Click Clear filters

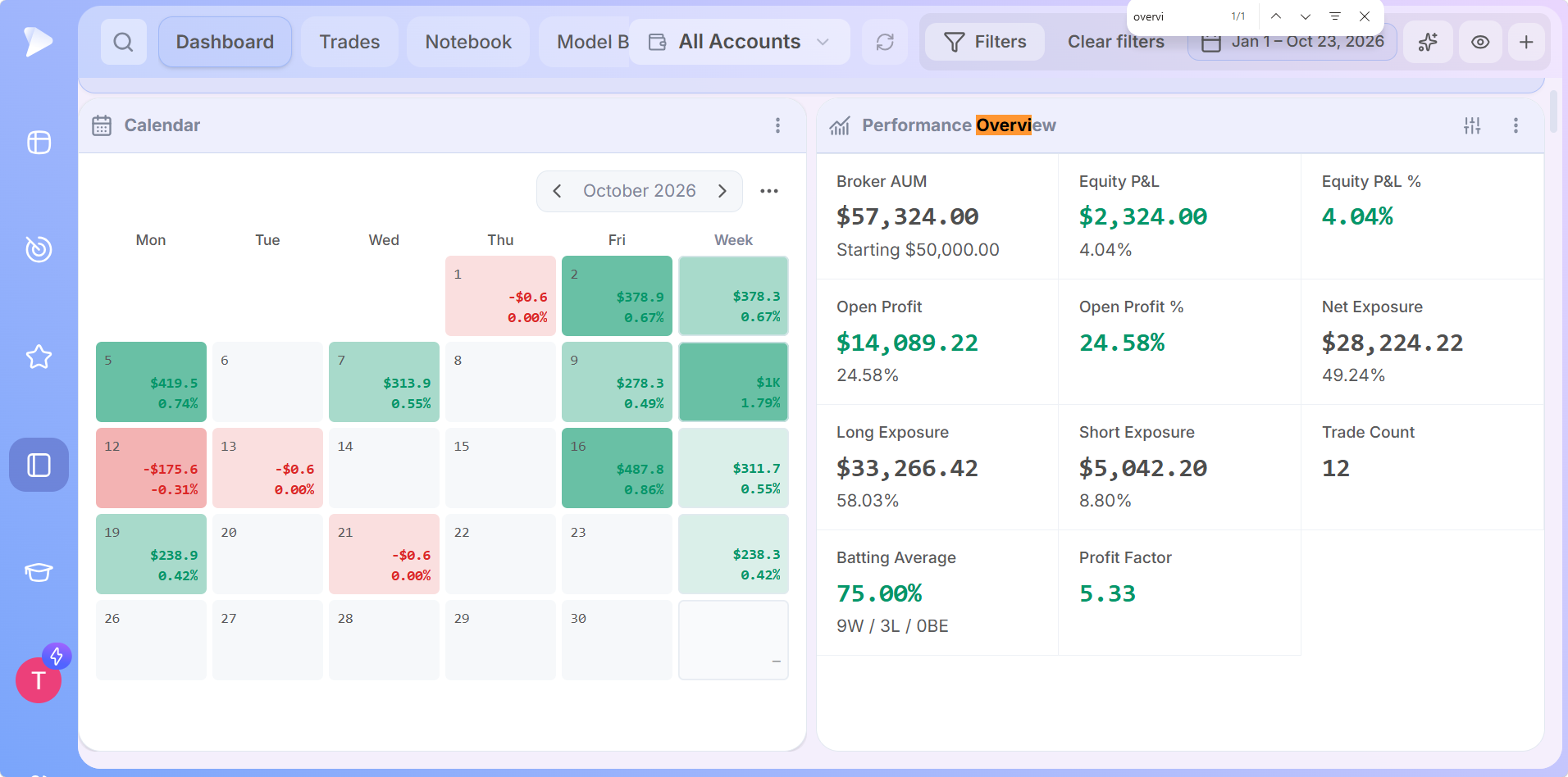click(1116, 42)
